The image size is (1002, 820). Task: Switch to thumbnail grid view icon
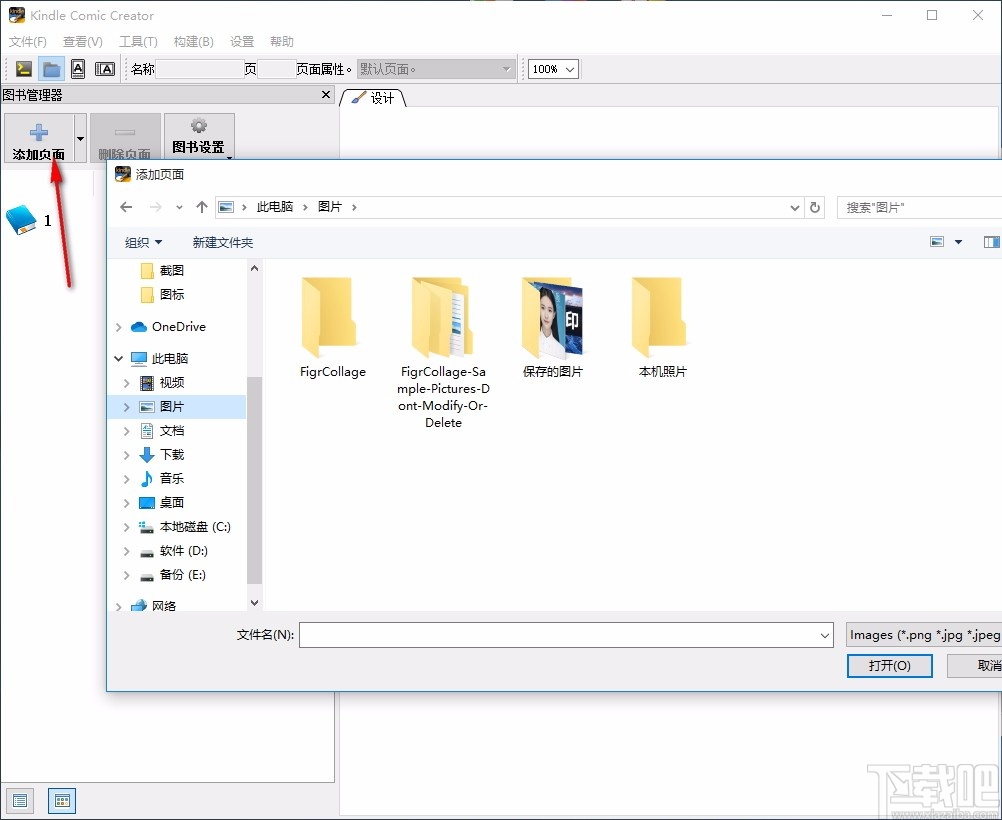[x=62, y=800]
